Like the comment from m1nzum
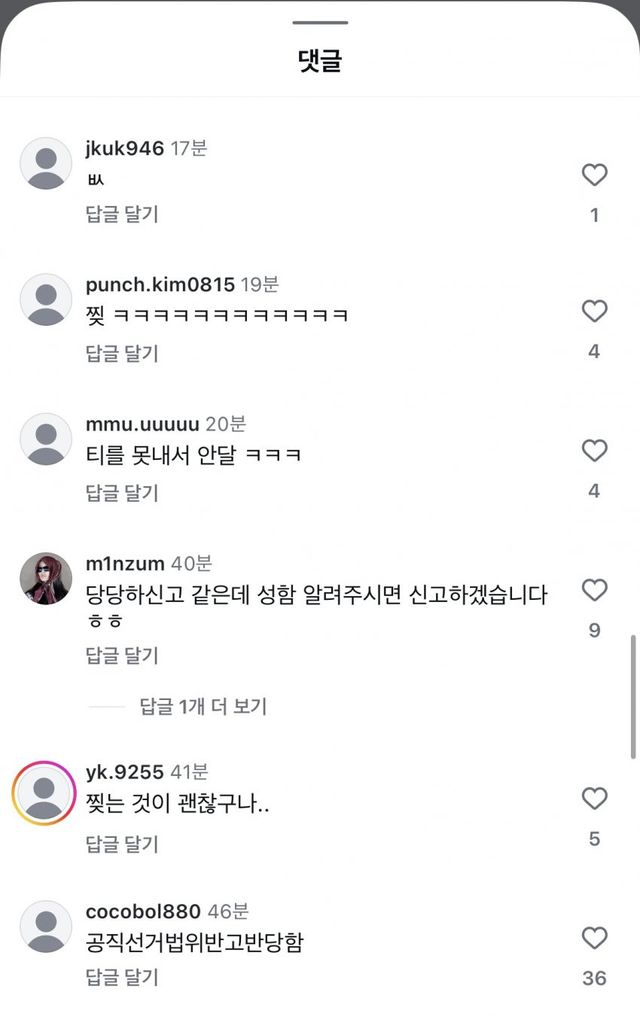 click(594, 590)
